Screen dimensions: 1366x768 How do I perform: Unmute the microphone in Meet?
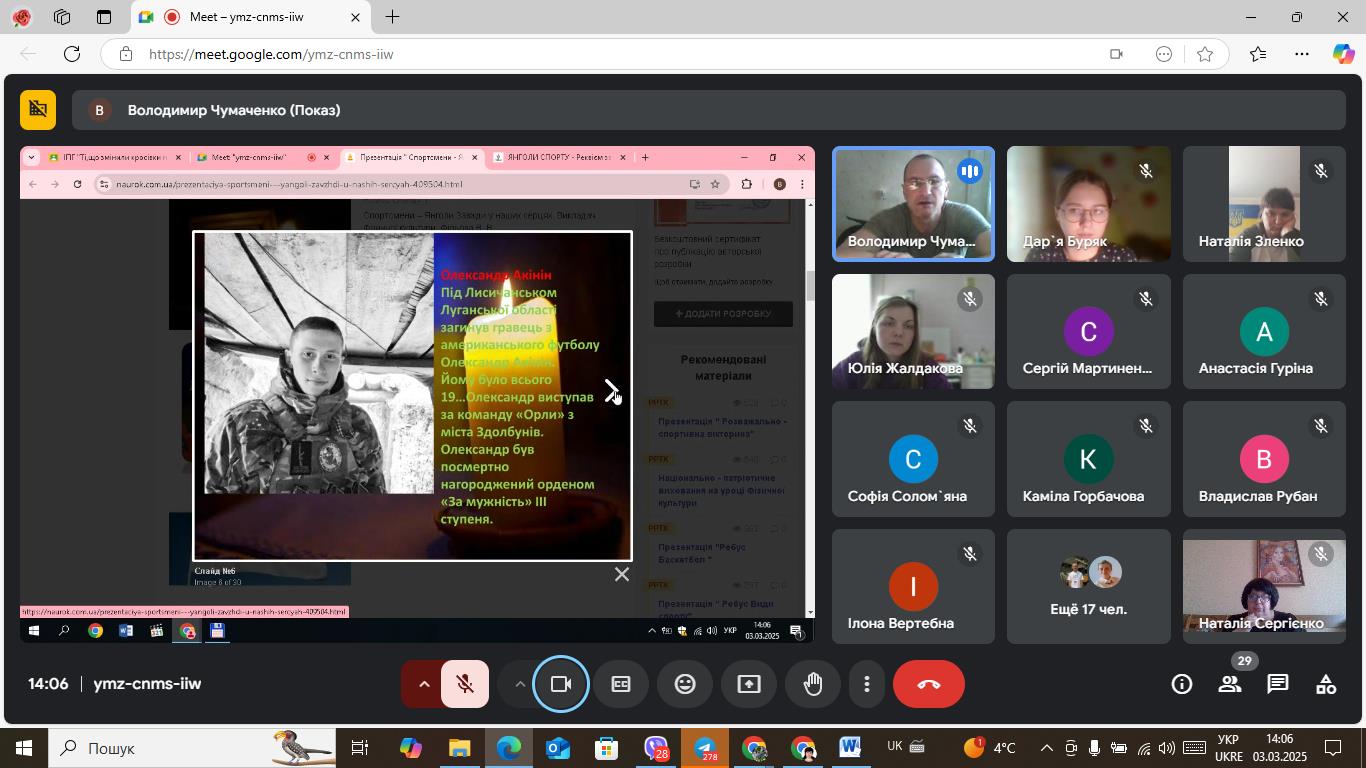point(465,684)
